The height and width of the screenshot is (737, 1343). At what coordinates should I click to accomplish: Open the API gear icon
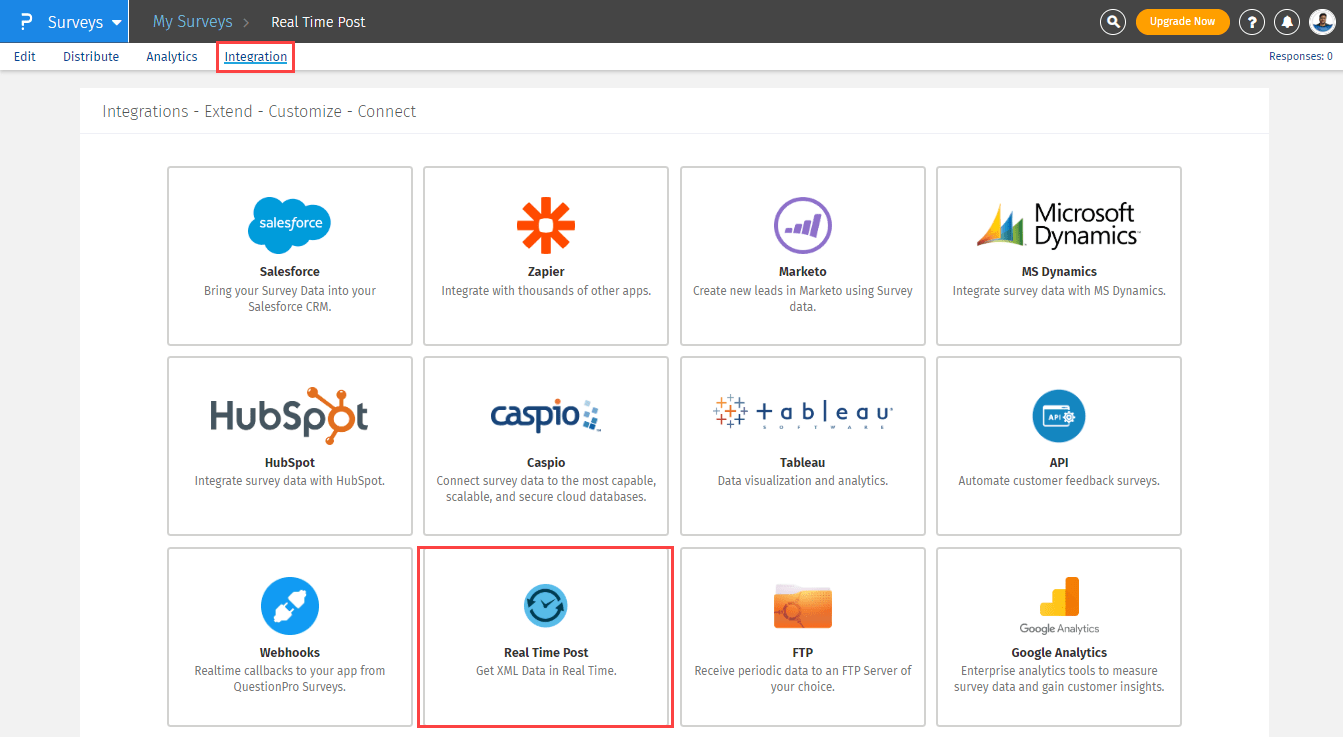(x=1058, y=416)
